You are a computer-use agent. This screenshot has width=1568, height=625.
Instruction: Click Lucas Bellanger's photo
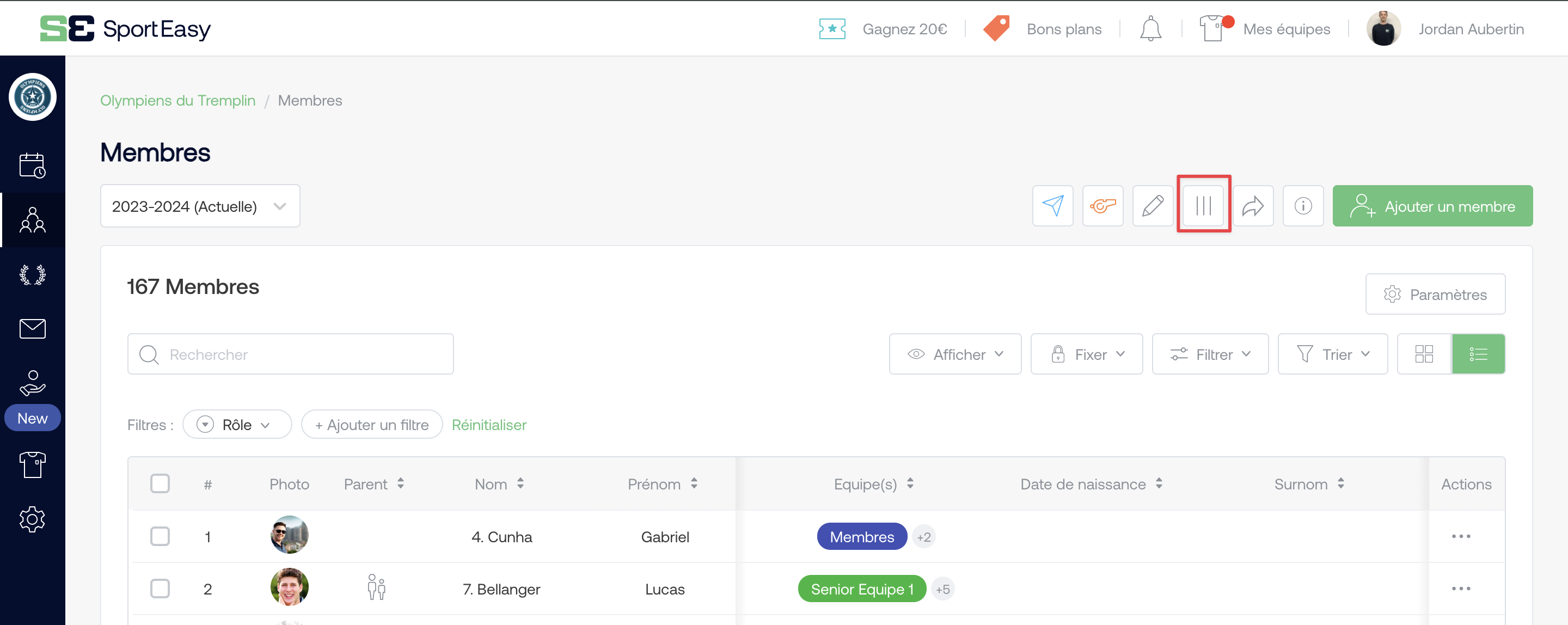(x=289, y=587)
